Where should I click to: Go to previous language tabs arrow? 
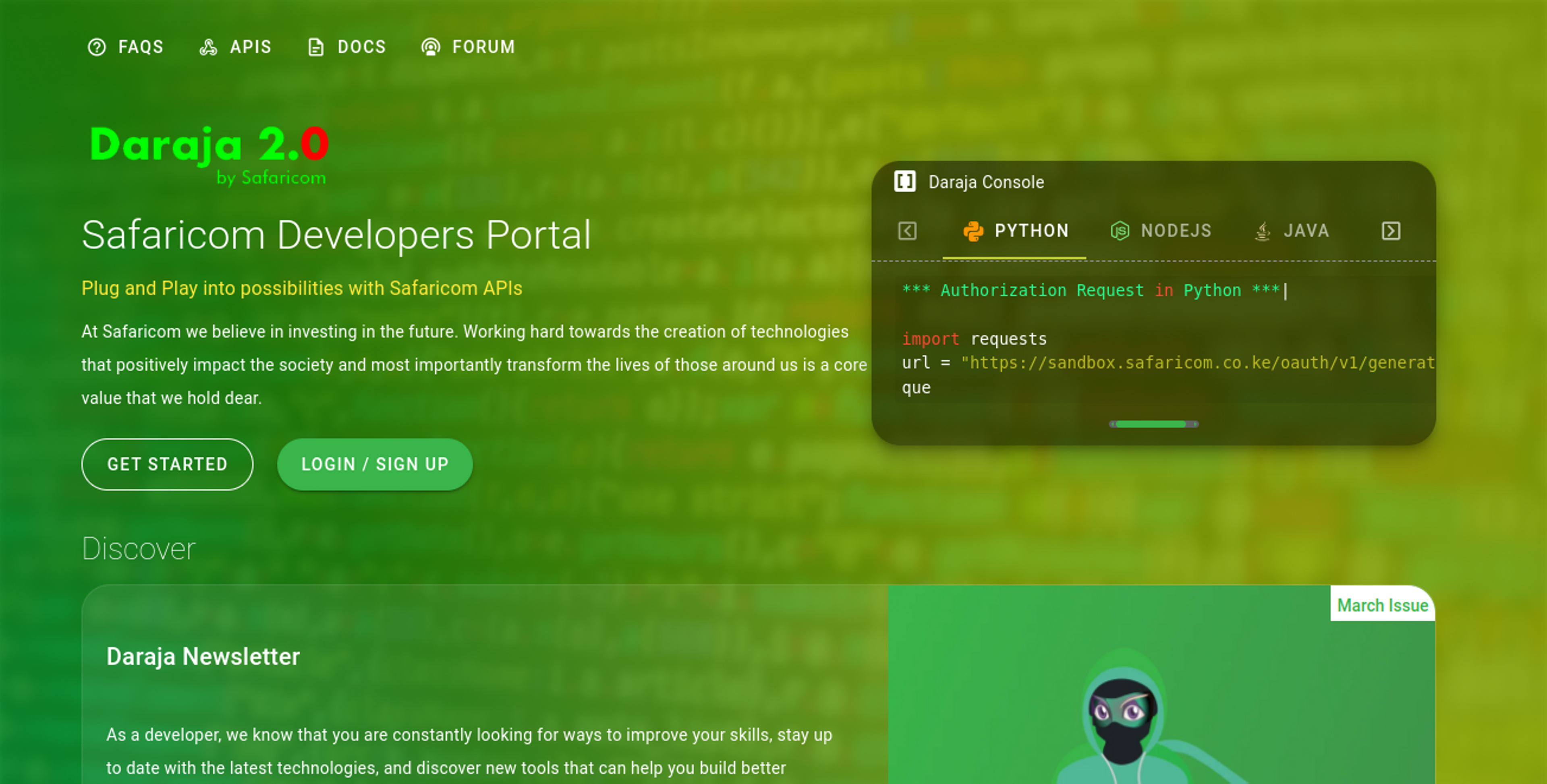pyautogui.click(x=907, y=231)
